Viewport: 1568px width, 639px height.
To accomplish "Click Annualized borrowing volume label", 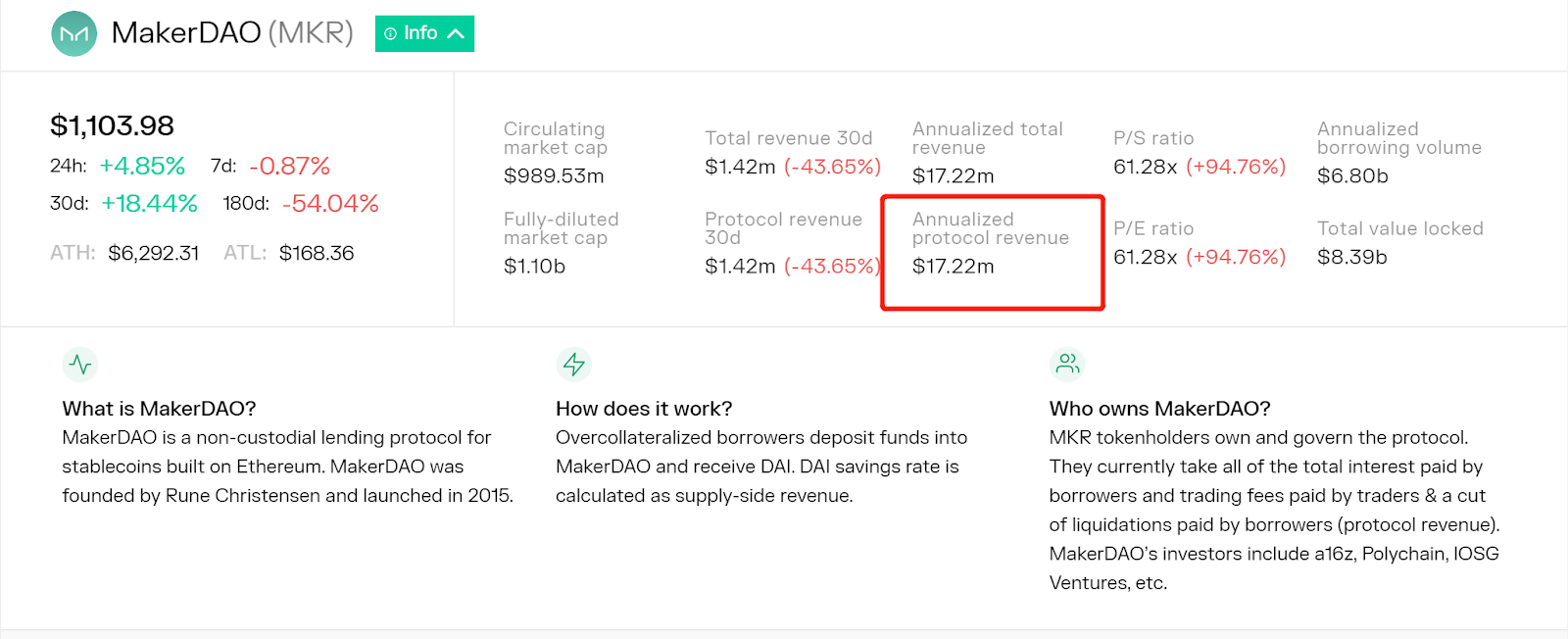I will pyautogui.click(x=1399, y=138).
